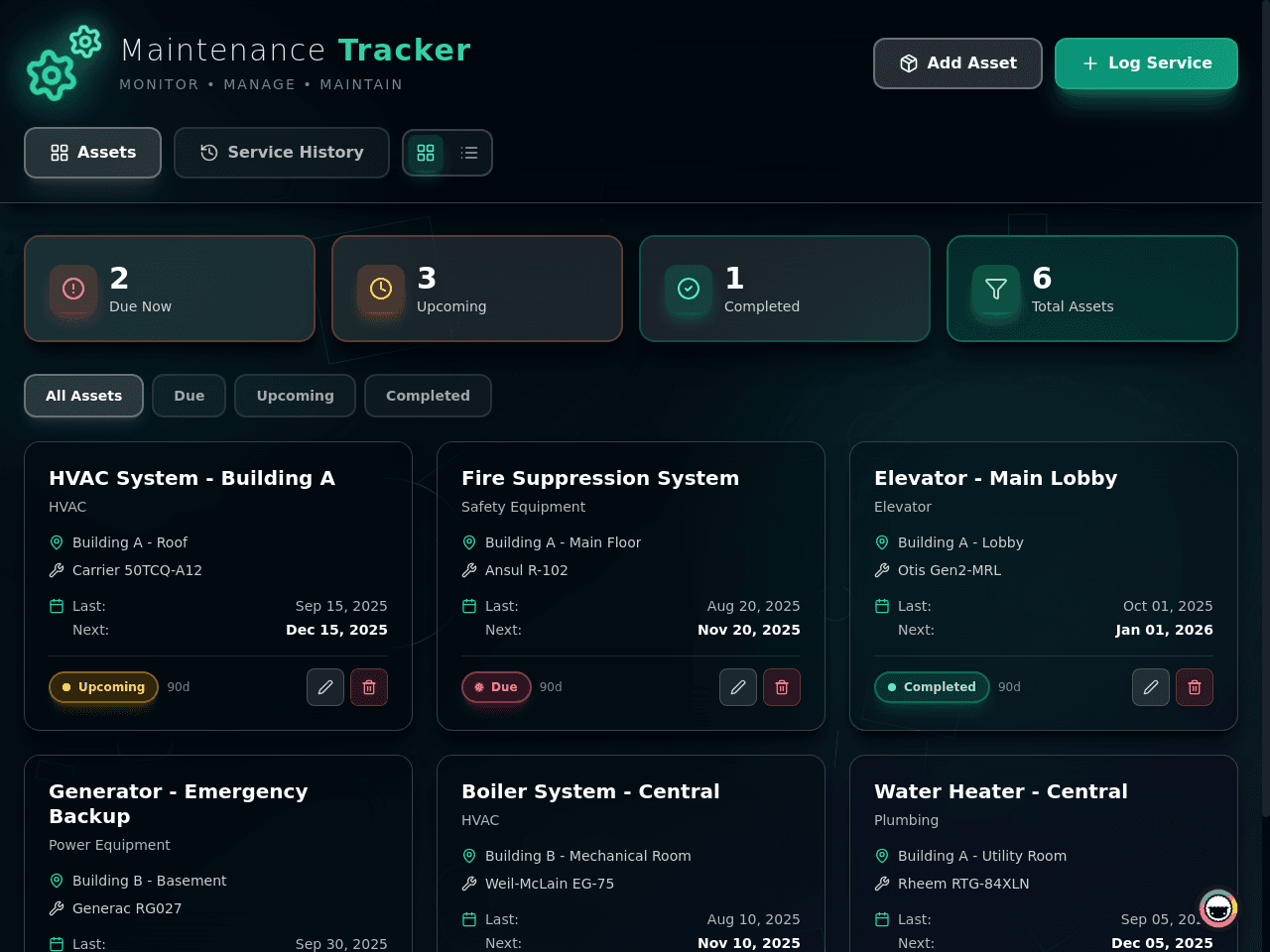The height and width of the screenshot is (952, 1270).
Task: Switch to grid view layout
Action: click(426, 153)
